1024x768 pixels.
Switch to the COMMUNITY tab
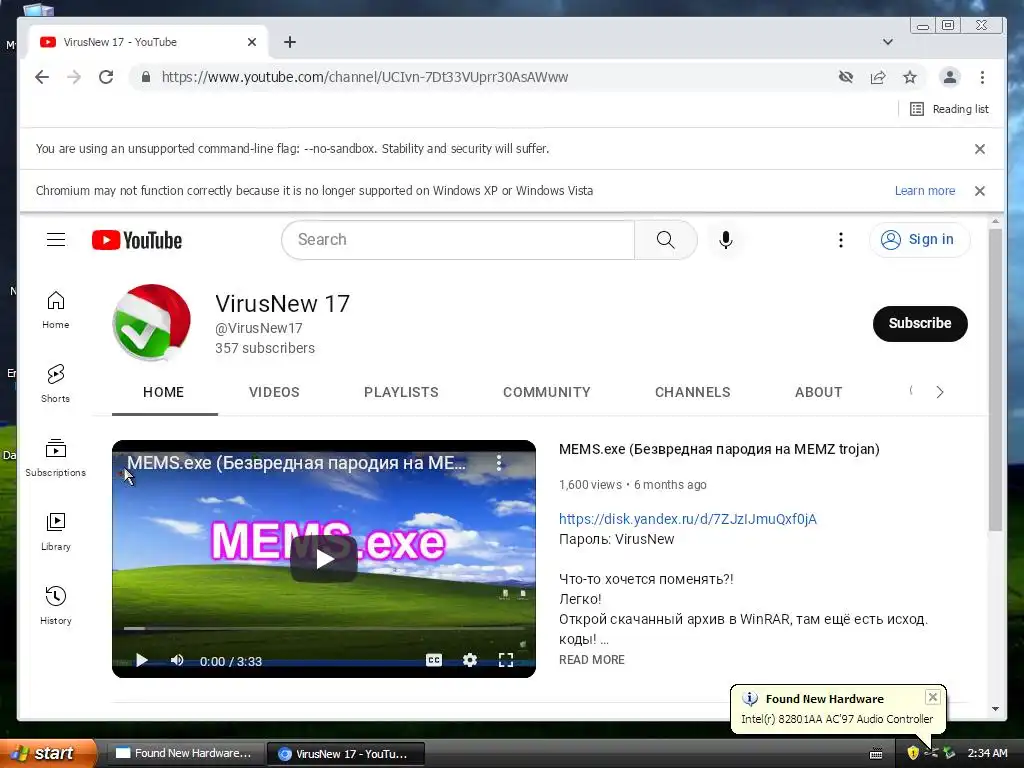[547, 392]
